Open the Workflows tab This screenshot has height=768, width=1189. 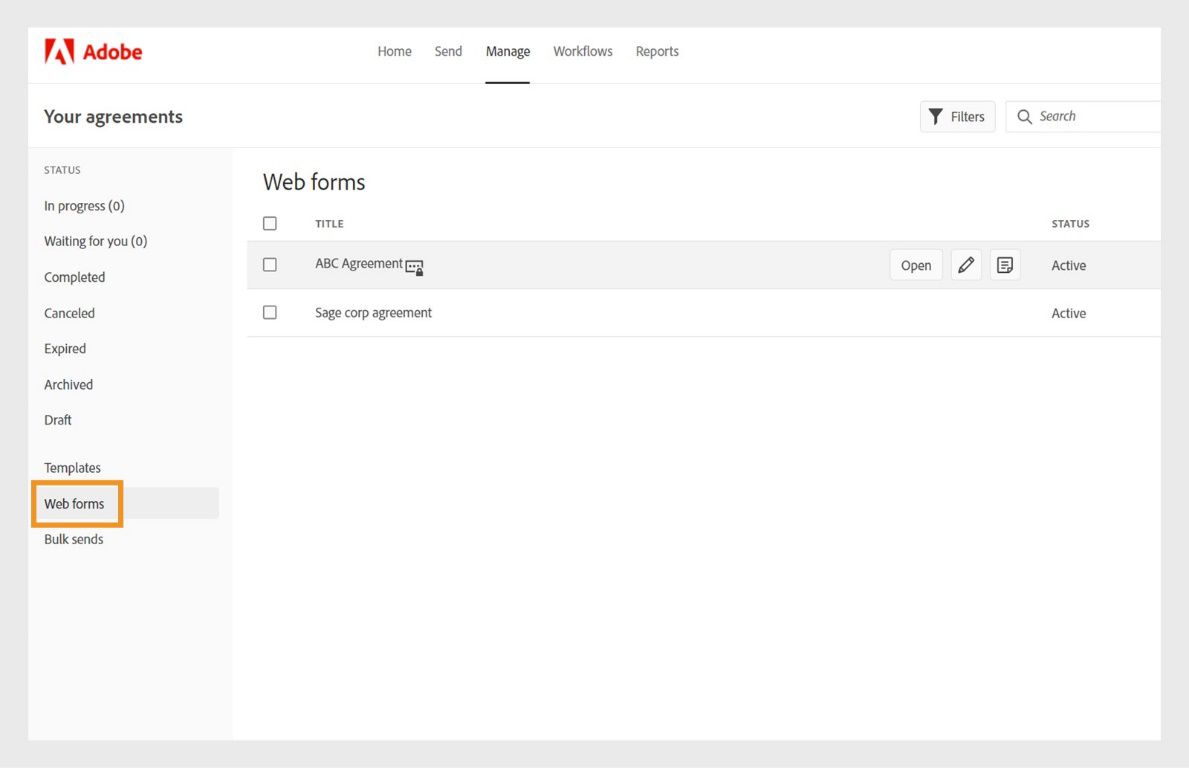click(x=583, y=52)
